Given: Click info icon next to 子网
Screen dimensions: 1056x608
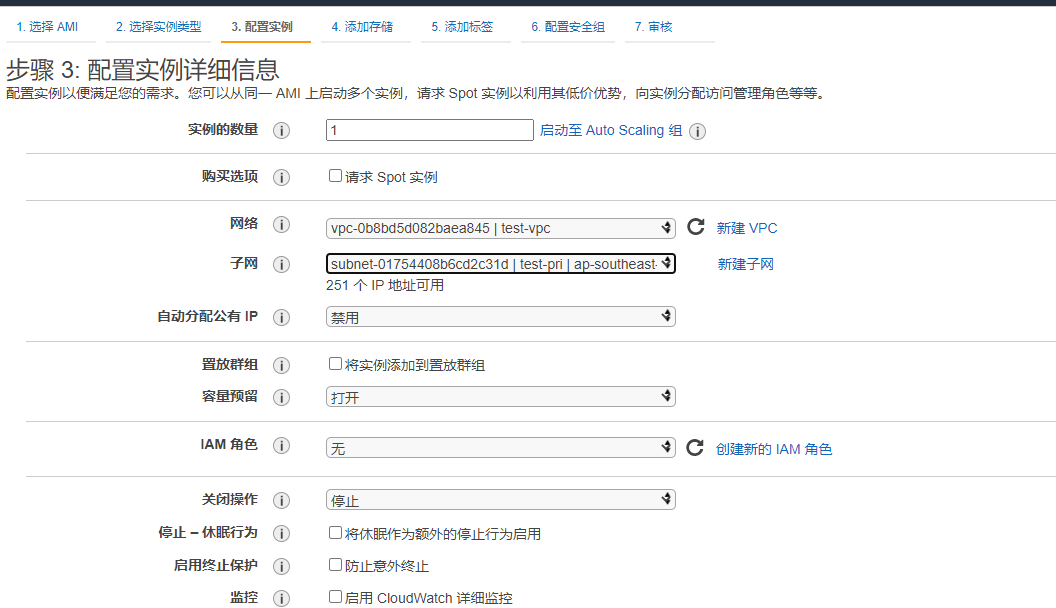Looking at the screenshot, I should pos(282,265).
